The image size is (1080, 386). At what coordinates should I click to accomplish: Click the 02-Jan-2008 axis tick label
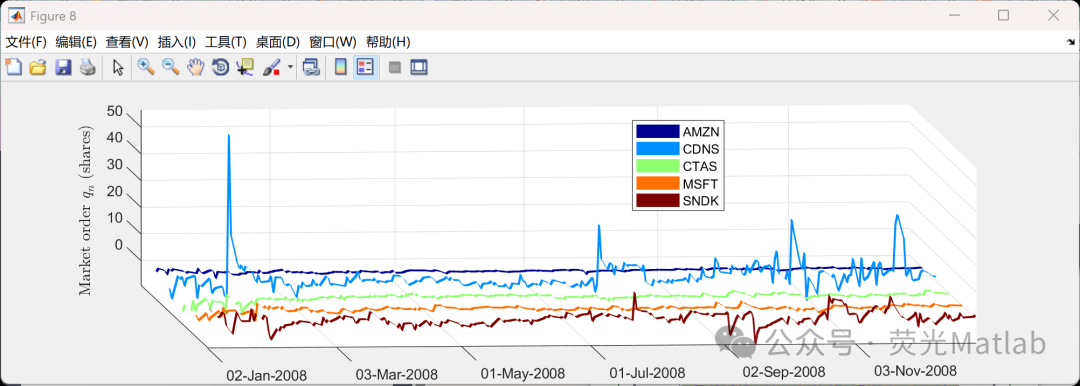coord(267,376)
